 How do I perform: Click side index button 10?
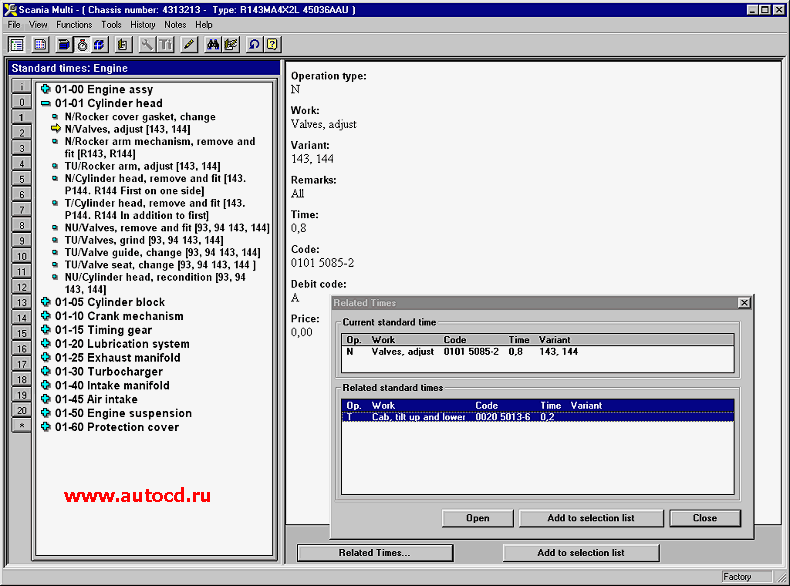22,256
